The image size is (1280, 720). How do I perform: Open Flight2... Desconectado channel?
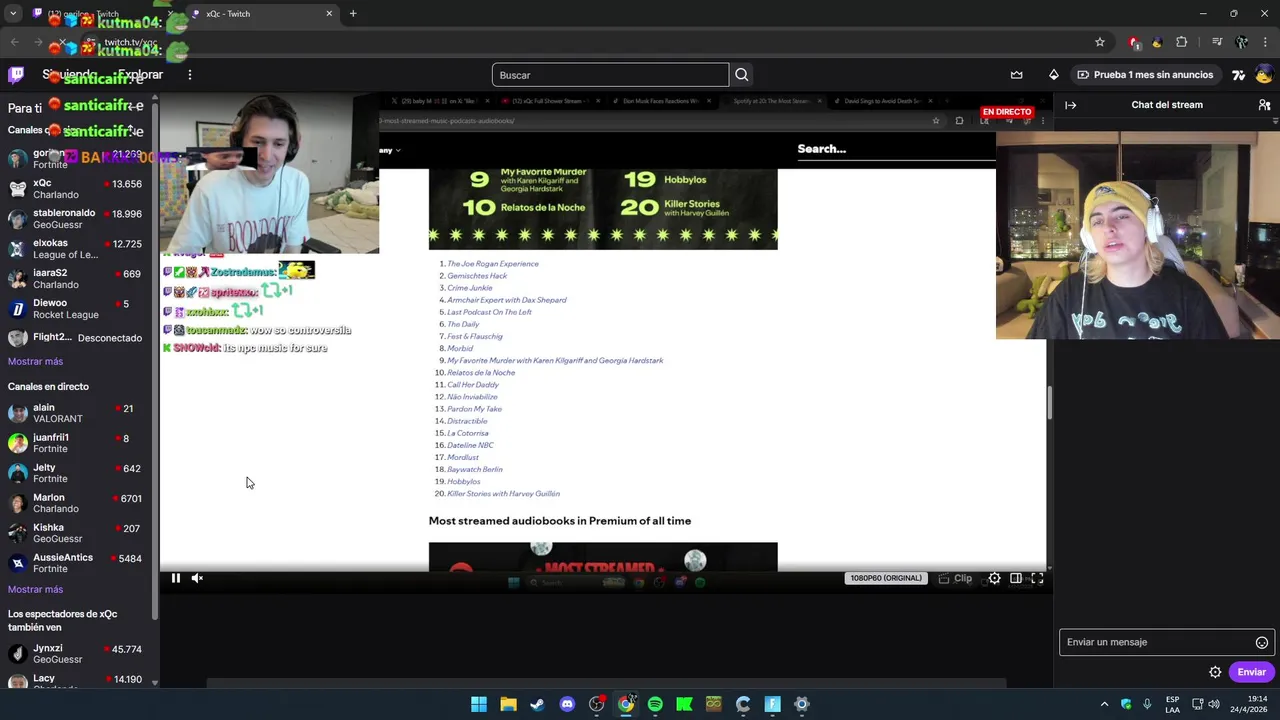(76, 338)
